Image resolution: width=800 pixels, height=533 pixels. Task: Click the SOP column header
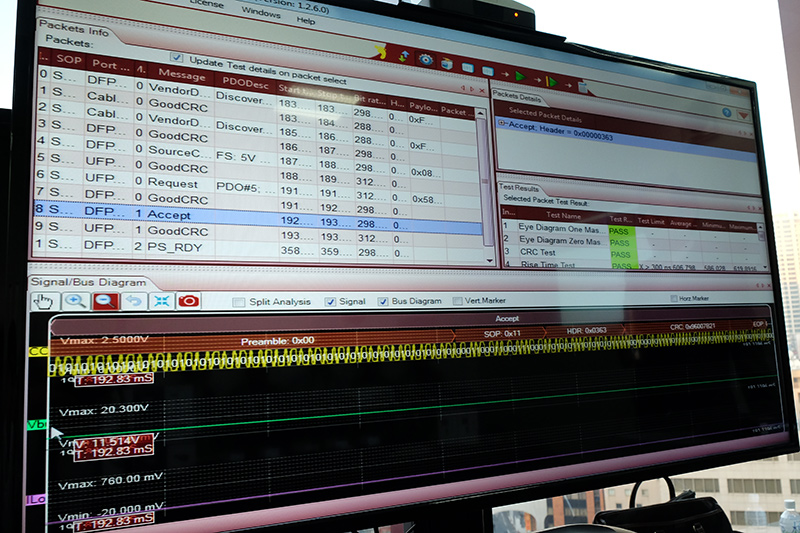click(x=69, y=59)
